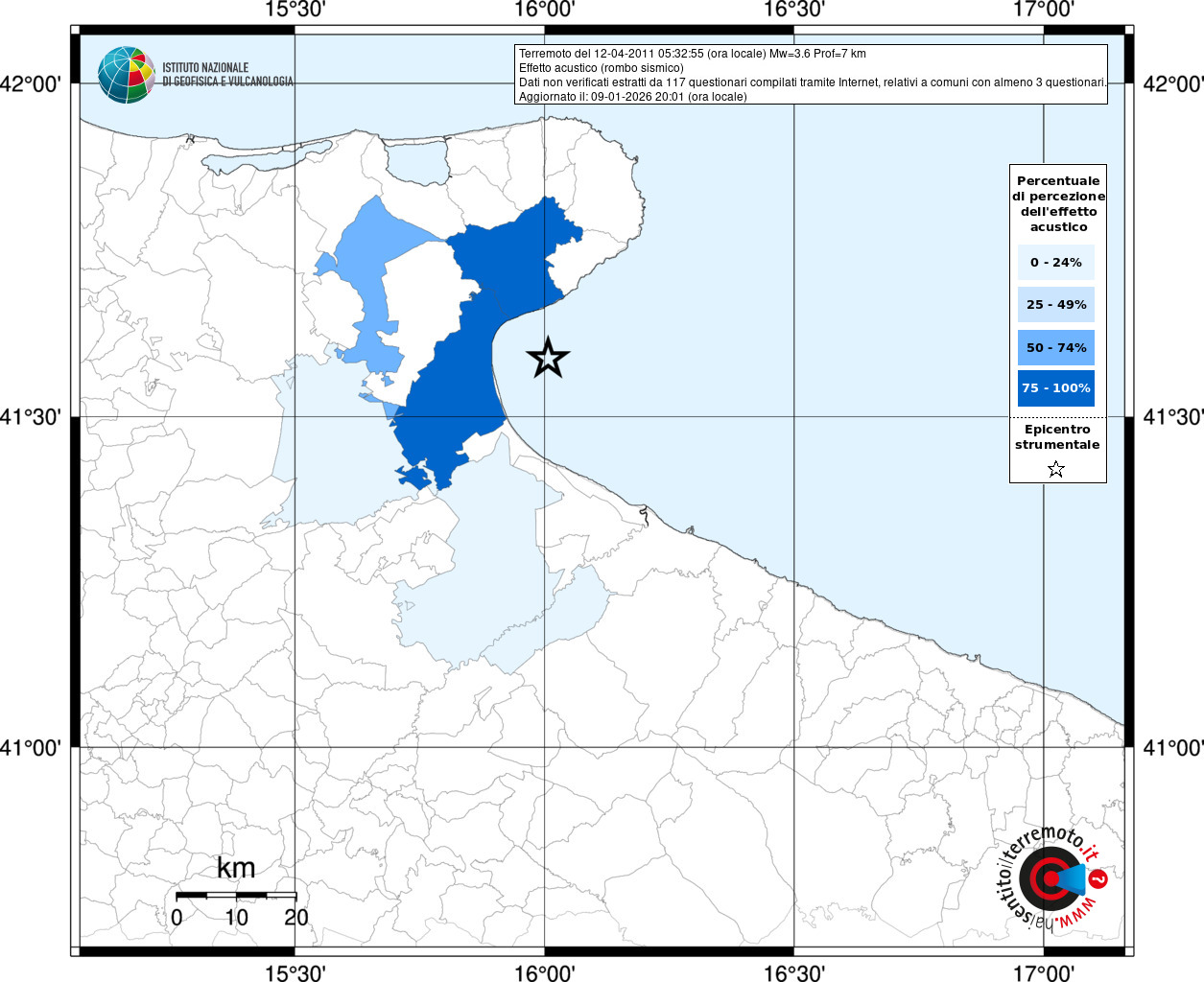Image resolution: width=1204 pixels, height=982 pixels.
Task: Click the Istituto Nazionale di Geofisica text
Action: [x=227, y=75]
